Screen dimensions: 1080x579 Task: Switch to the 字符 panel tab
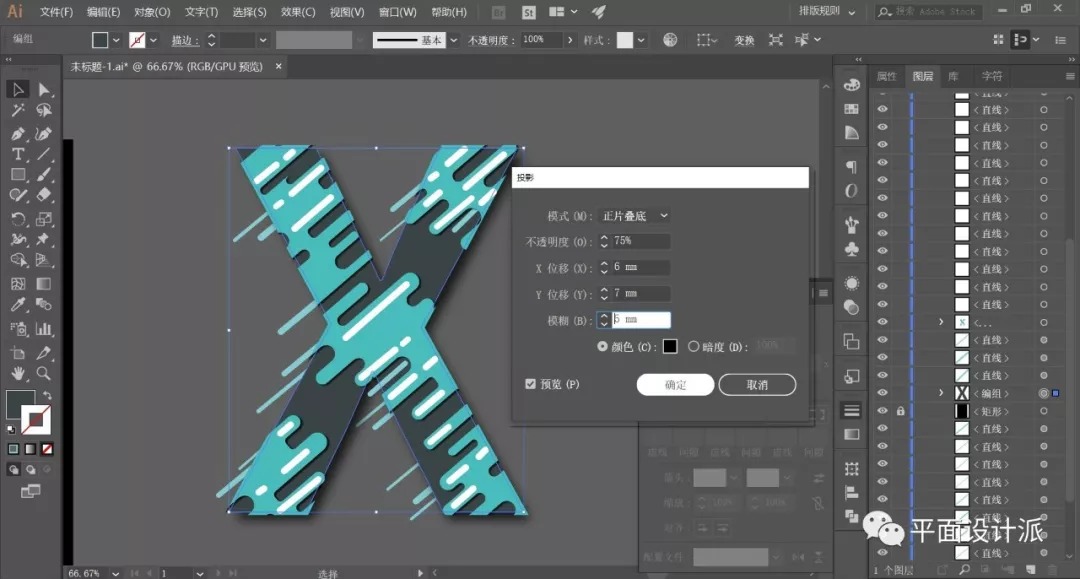[992, 76]
